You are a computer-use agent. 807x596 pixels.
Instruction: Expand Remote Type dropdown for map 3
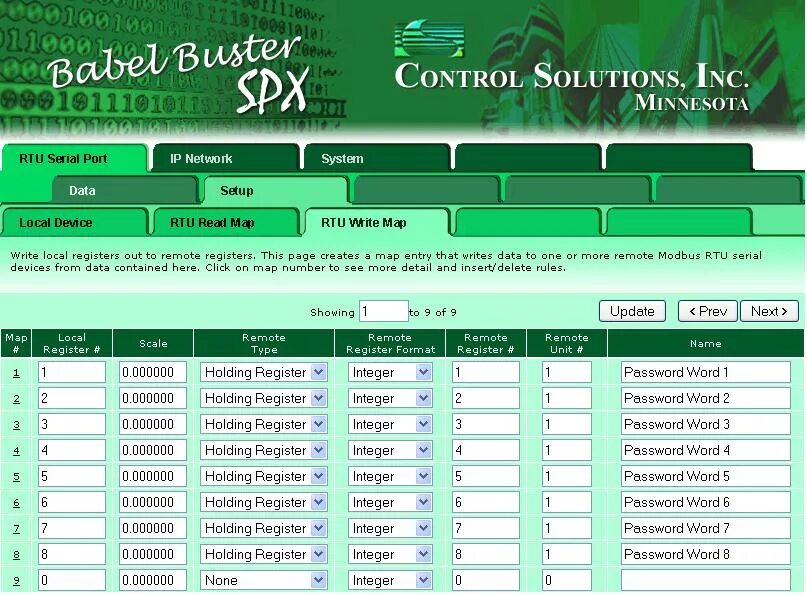coord(264,424)
